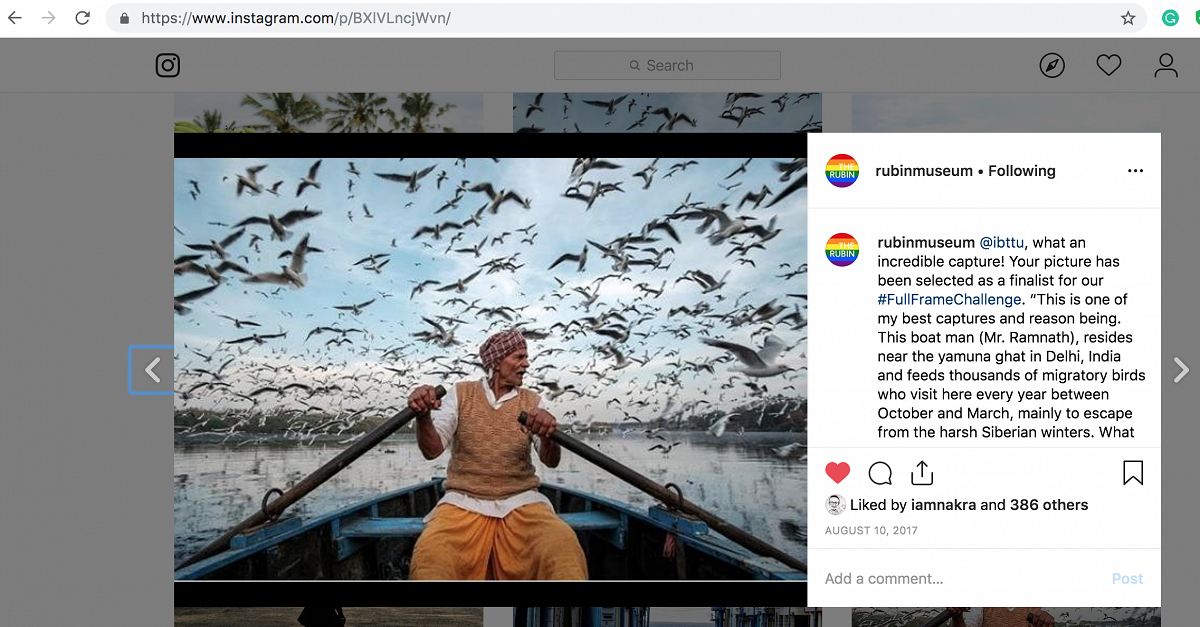This screenshot has width=1200, height=627.
Task: Click the browser forward arrow
Action: (x=48, y=18)
